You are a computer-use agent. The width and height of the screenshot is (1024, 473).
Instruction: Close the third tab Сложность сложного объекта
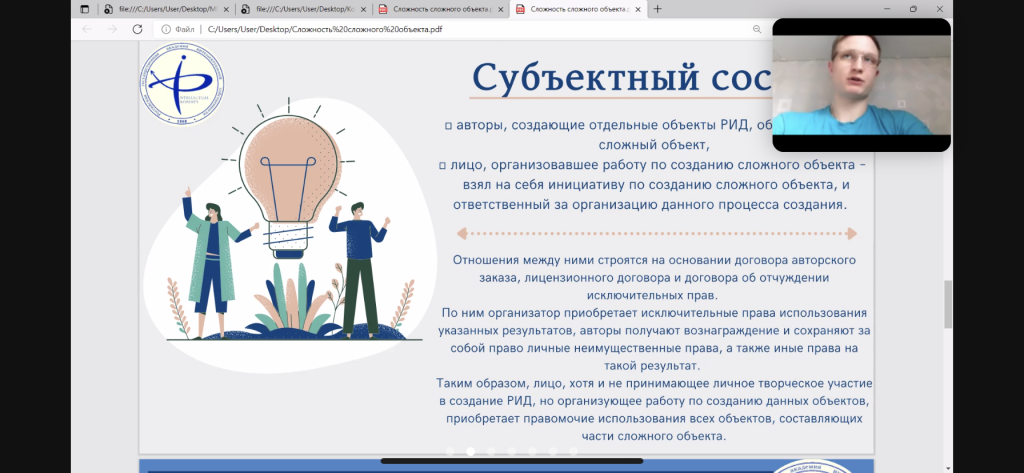point(500,9)
